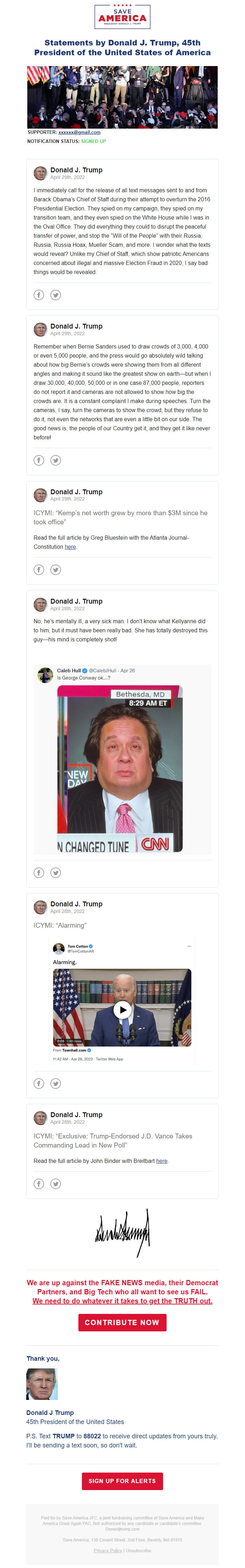Open the George Conway CNN tweet image
The image size is (245, 1568).
(x=120, y=768)
